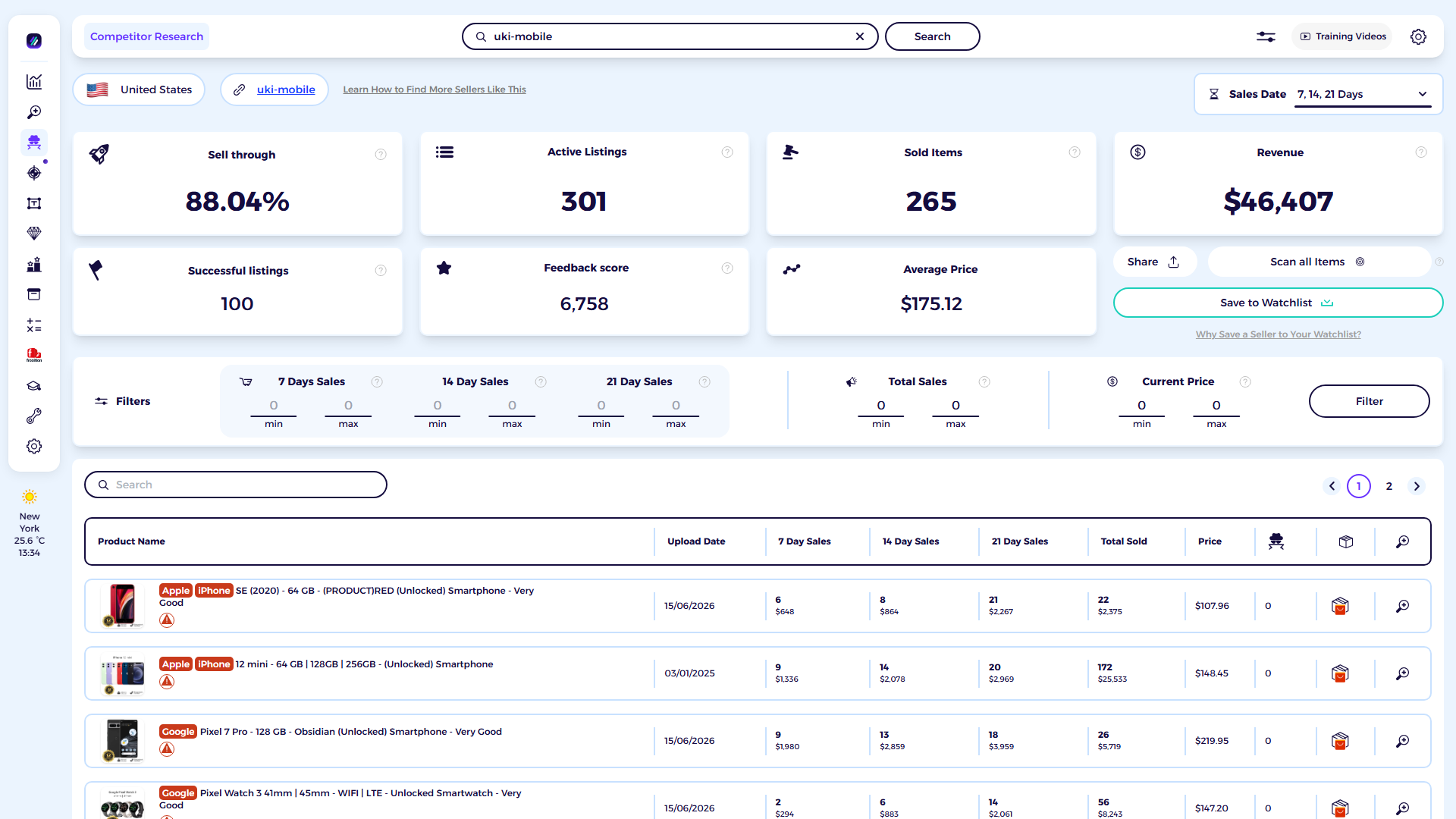Viewport: 1456px width, 819px height.
Task: Focus the uki-mobile top search field
Action: tap(670, 36)
